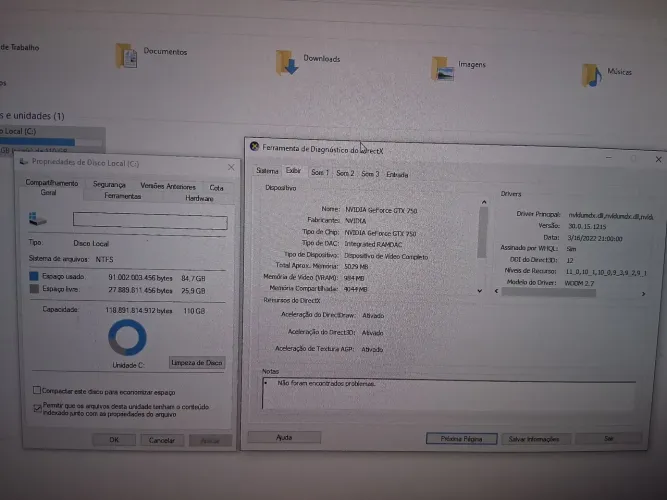This screenshot has width=667, height=500.
Task: Click 'Dispositivo de Vídeo Completo' value
Action: pos(386,257)
